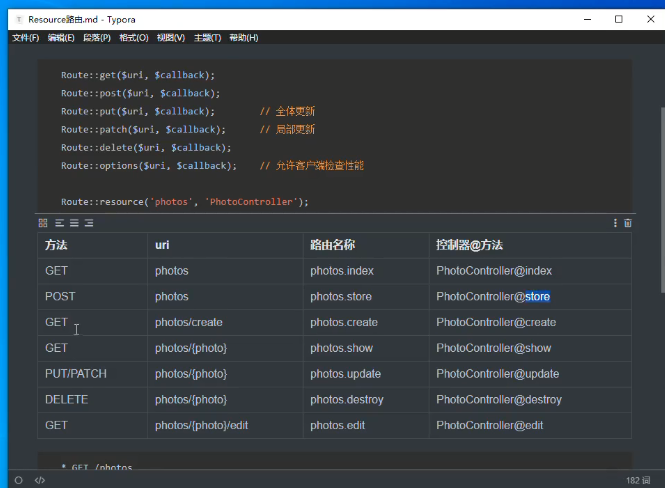This screenshot has height=488, width=665.
Task: Open the 编辑(E) menu
Action: pos(61,38)
